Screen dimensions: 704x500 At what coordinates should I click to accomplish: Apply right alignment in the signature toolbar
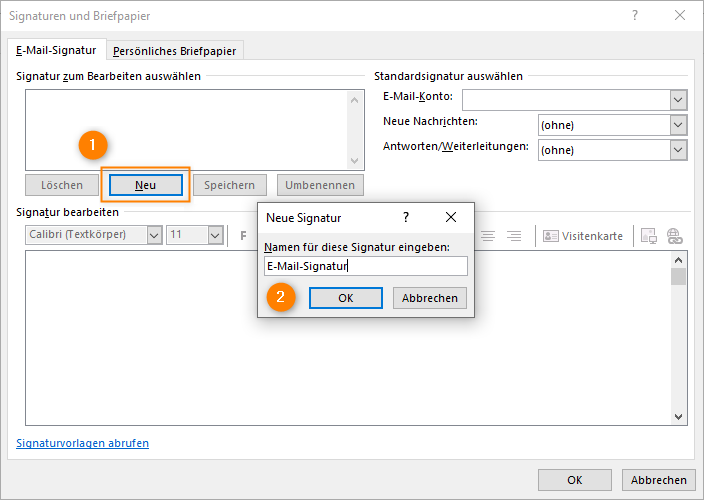[514, 236]
